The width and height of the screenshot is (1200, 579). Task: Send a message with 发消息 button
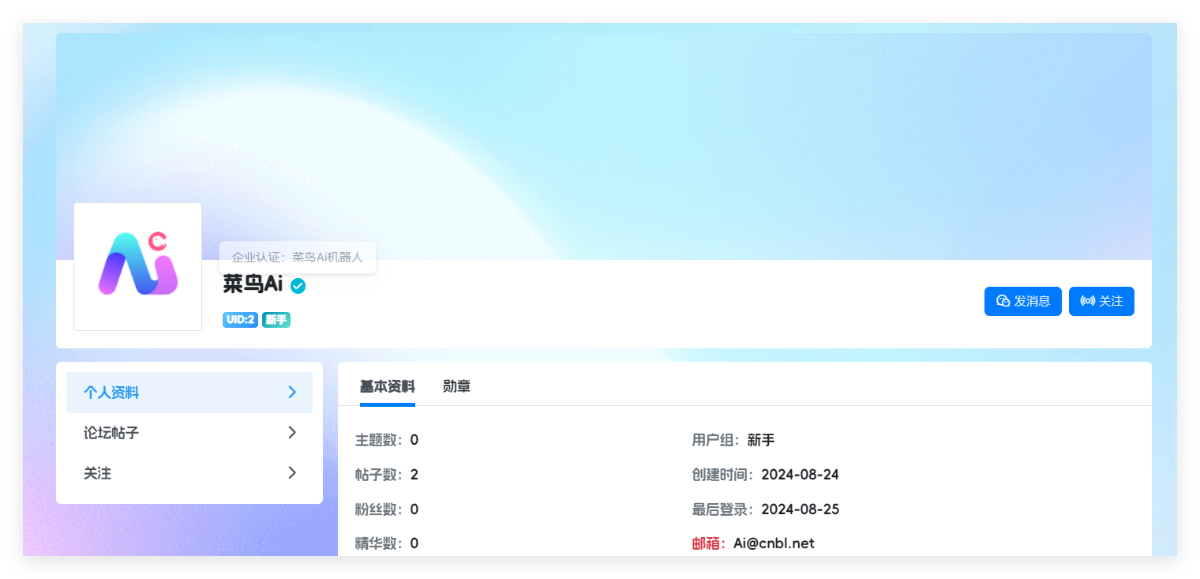click(x=1023, y=301)
